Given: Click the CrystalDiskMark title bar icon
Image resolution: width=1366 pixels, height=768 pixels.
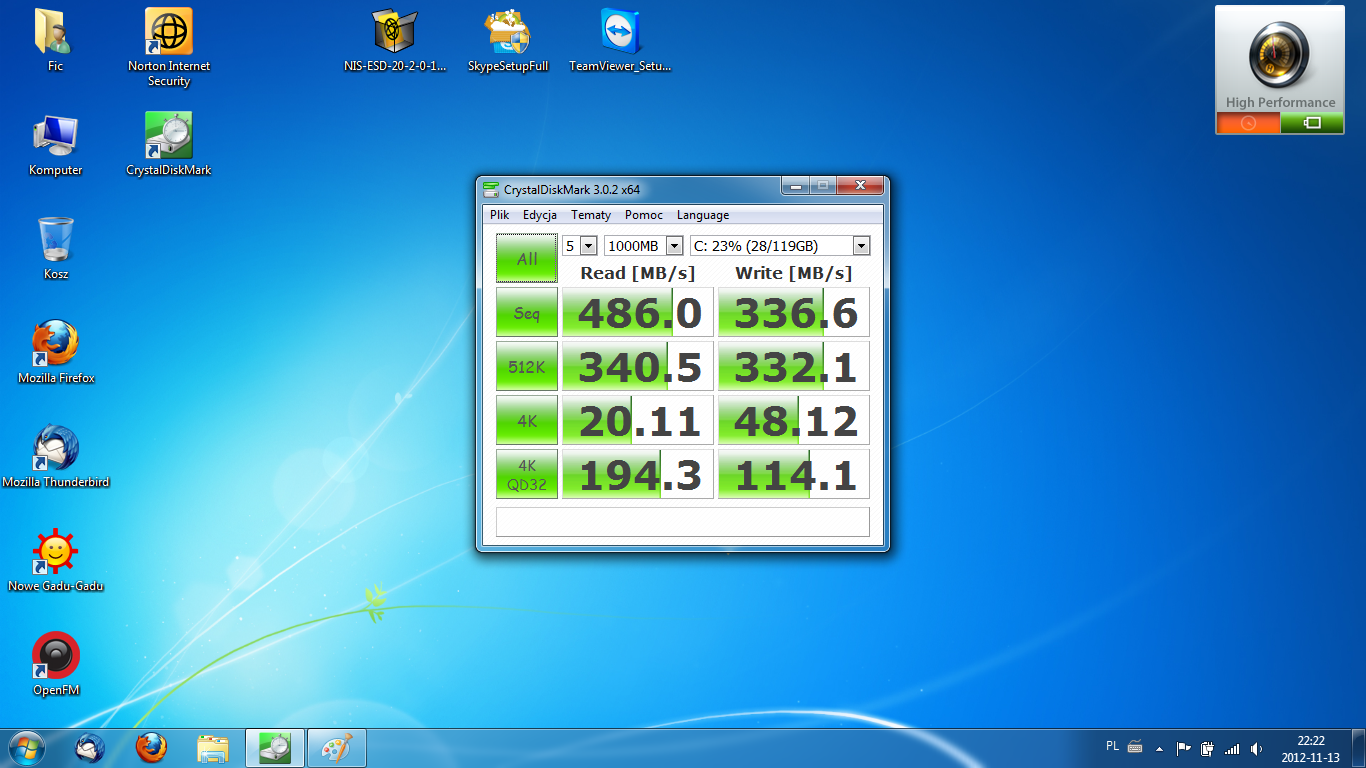Looking at the screenshot, I should click(491, 188).
